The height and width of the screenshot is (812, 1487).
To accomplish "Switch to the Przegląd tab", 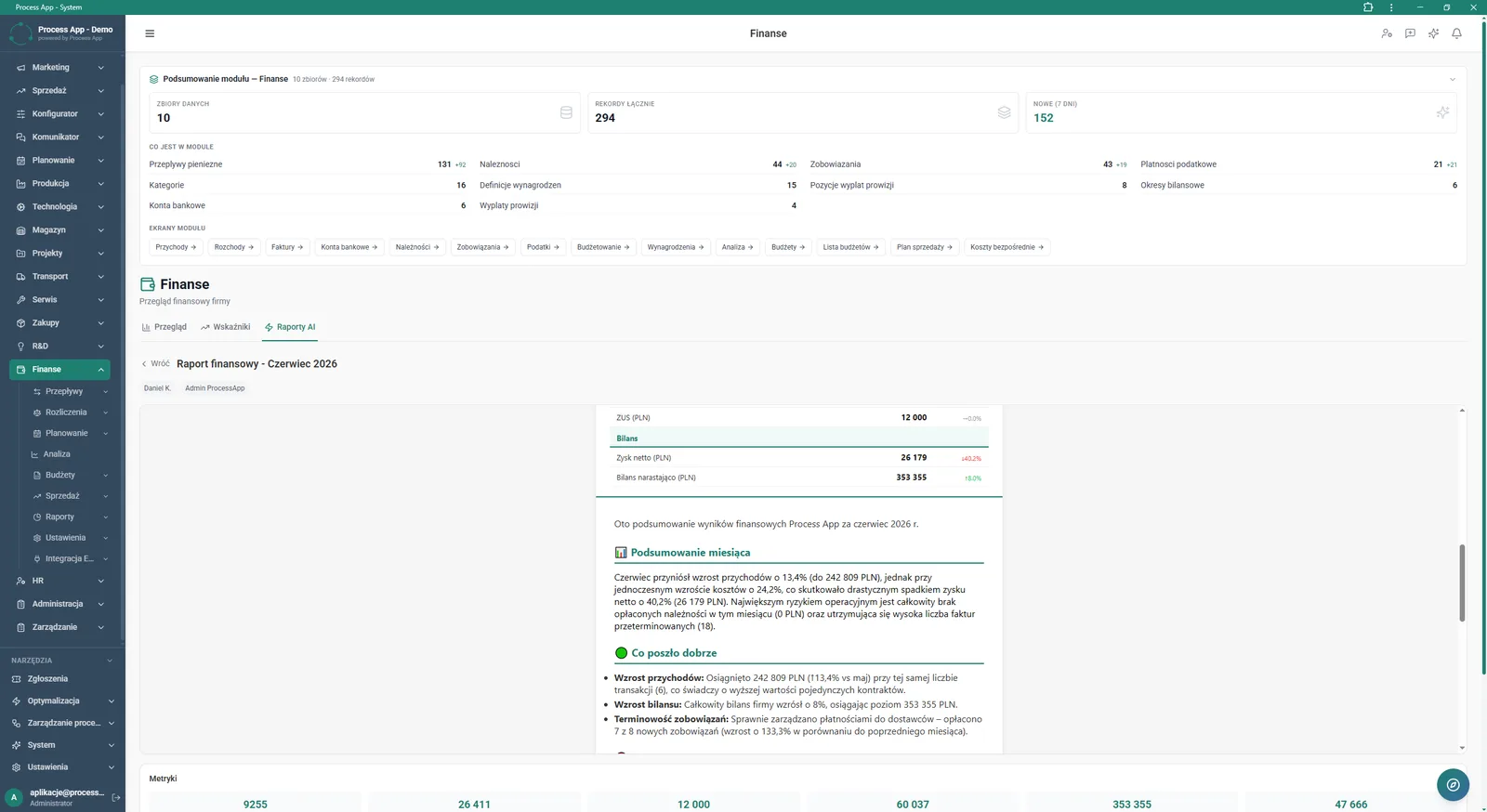I will click(x=164, y=327).
